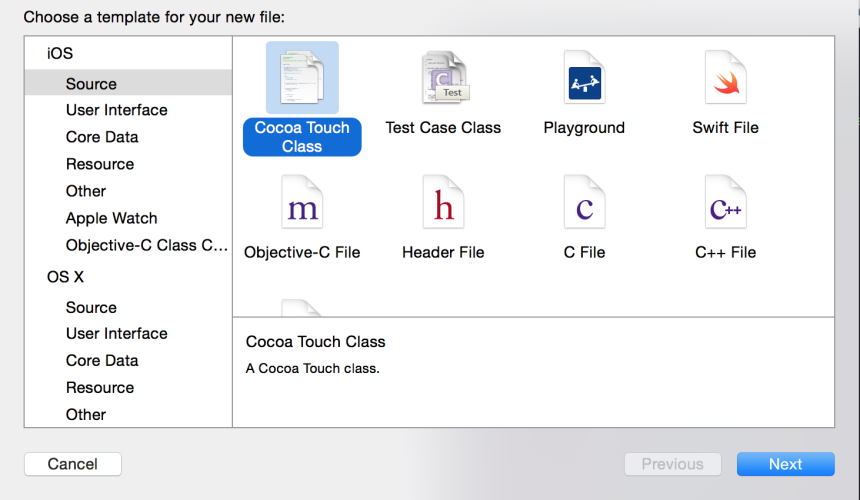This screenshot has height=500, width=860.
Task: Click the Playground label text
Action: [x=584, y=128]
